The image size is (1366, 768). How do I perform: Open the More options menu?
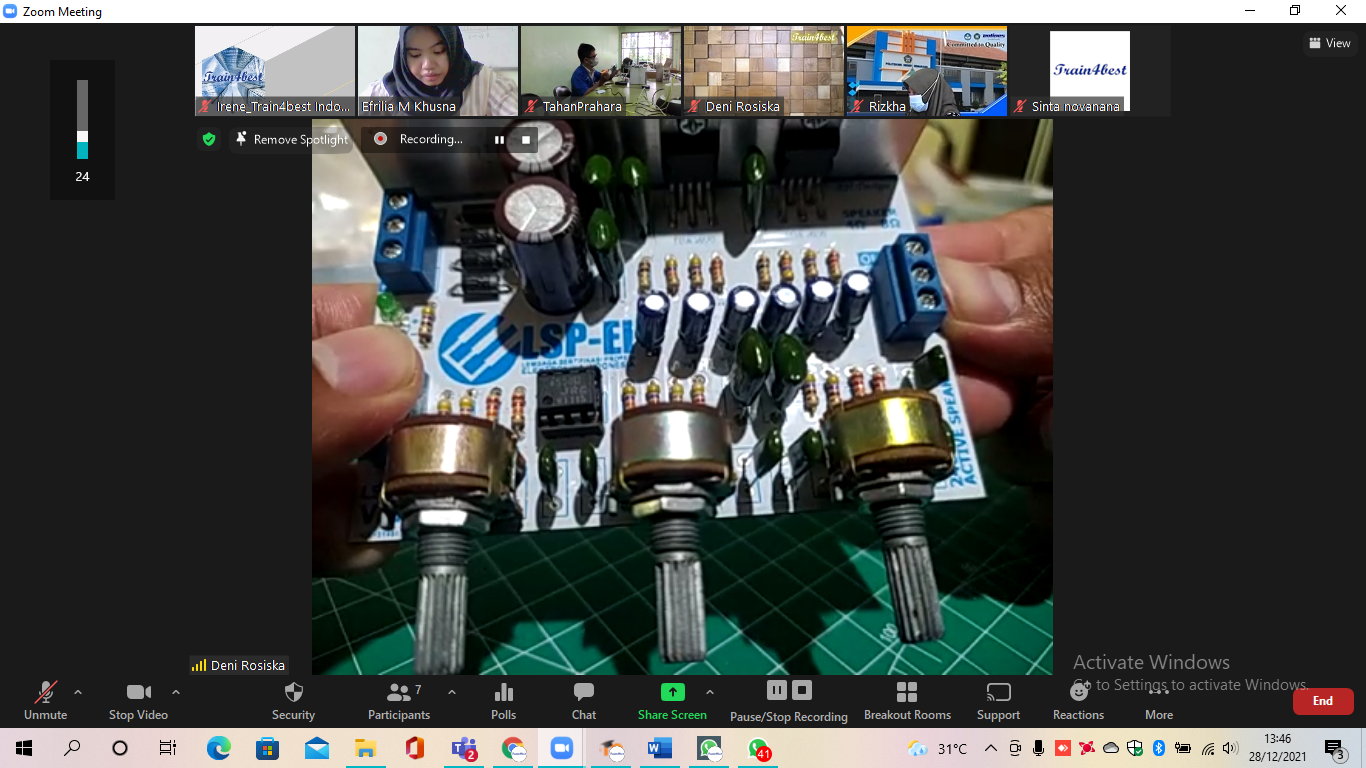[x=1159, y=700]
